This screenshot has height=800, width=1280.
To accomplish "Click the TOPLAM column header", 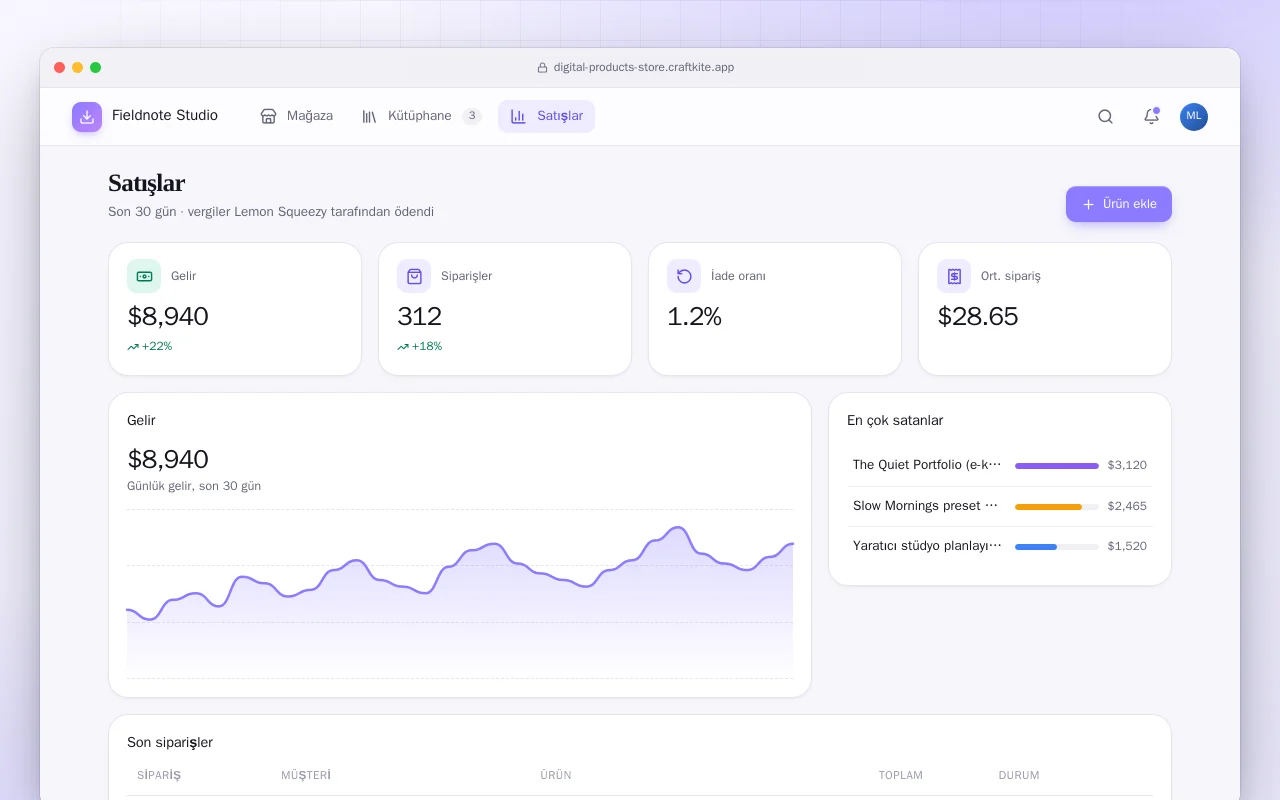I will (x=901, y=775).
